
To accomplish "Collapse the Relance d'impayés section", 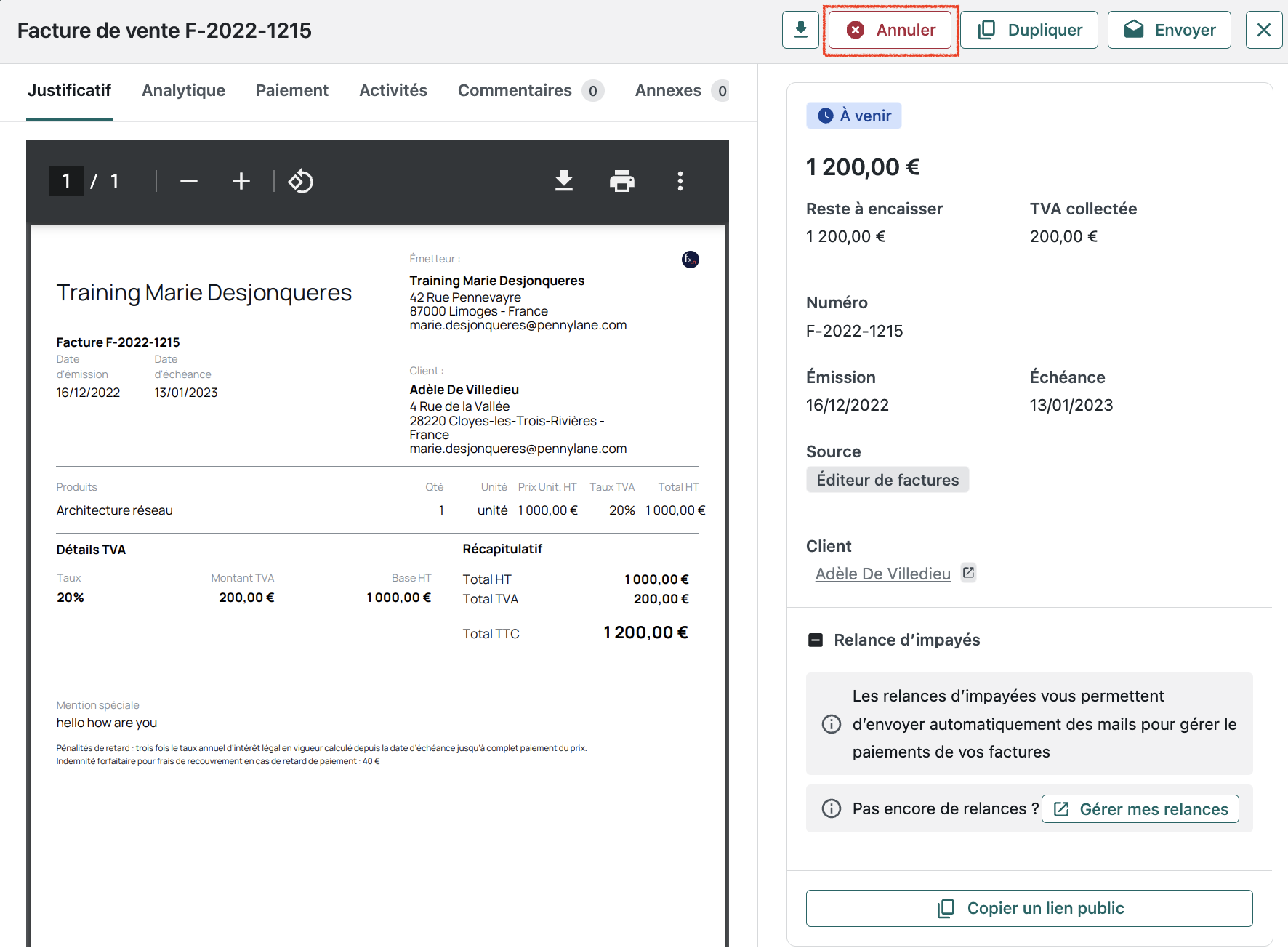I will [816, 640].
